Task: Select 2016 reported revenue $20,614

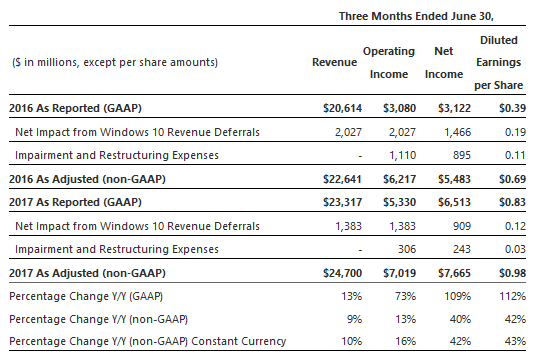Action: click(x=342, y=108)
